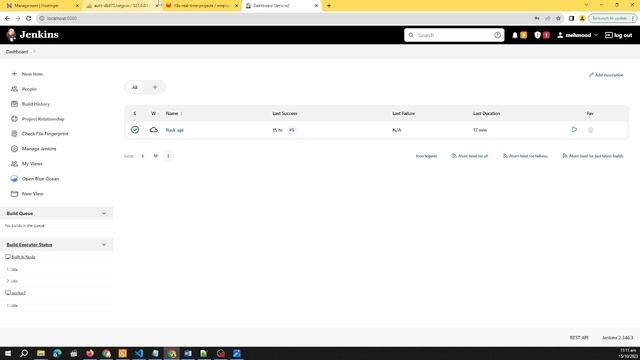The width and height of the screenshot is (640, 360).
Task: Add a new view with the plus tab
Action: coord(155,87)
